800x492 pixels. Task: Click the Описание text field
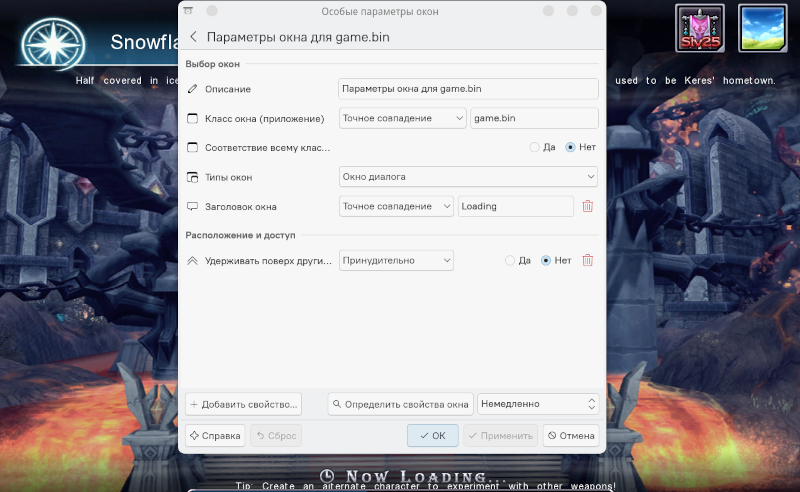tap(468, 89)
